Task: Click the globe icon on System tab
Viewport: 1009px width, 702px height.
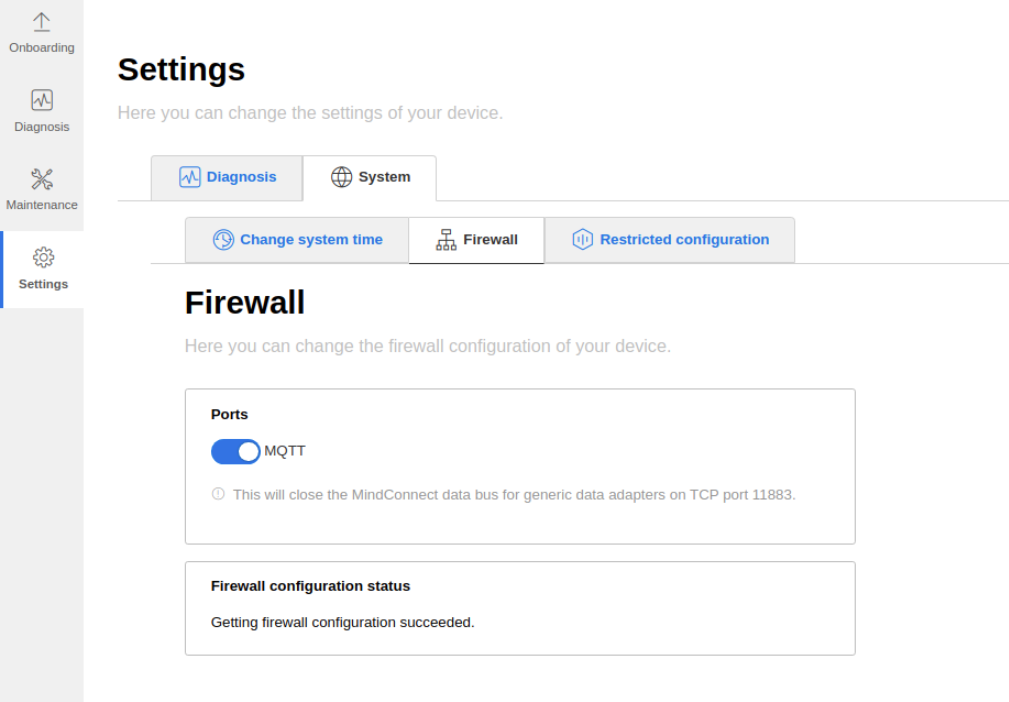Action: 342,177
